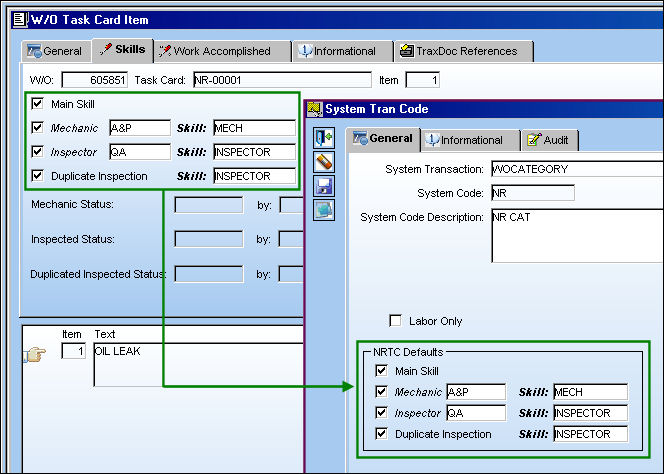Select the Skills tab

[x=122, y=50]
